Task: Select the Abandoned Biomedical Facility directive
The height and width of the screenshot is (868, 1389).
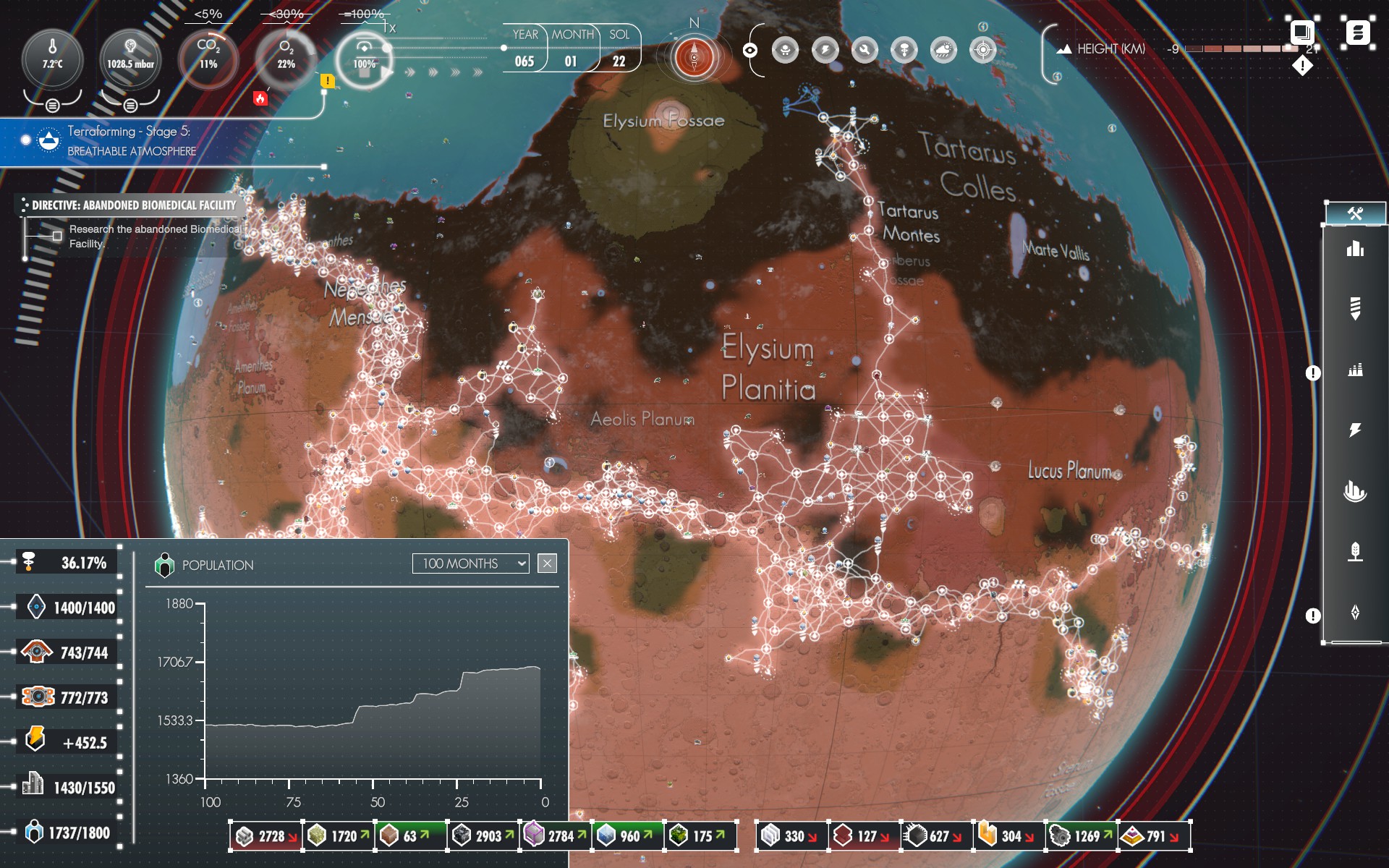Action: point(134,205)
